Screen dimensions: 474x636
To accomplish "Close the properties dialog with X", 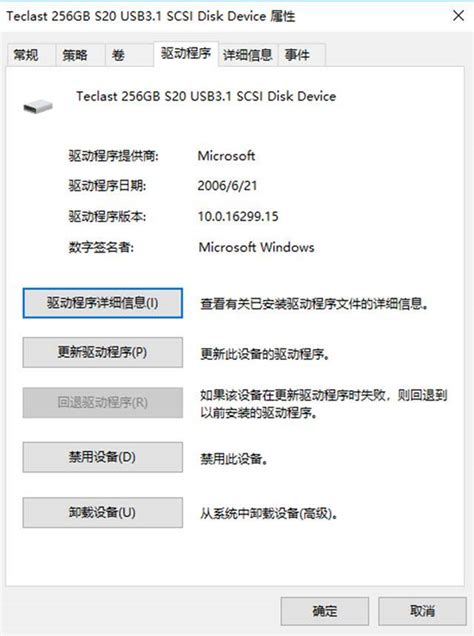I will (458, 16).
